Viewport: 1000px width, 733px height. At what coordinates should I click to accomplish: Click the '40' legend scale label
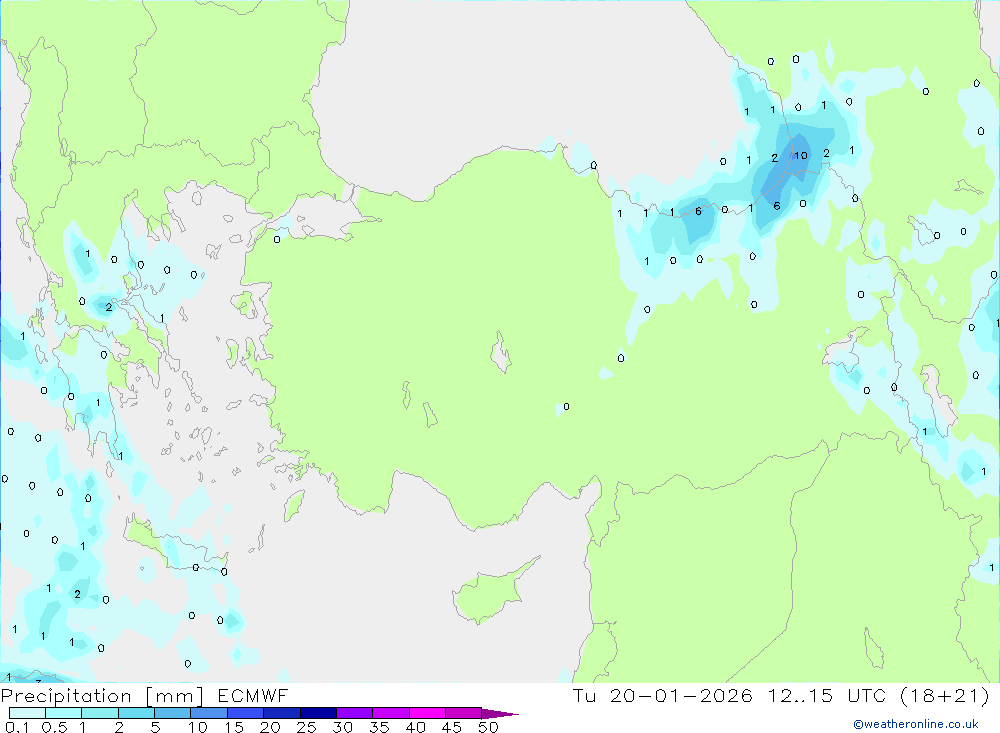(415, 727)
